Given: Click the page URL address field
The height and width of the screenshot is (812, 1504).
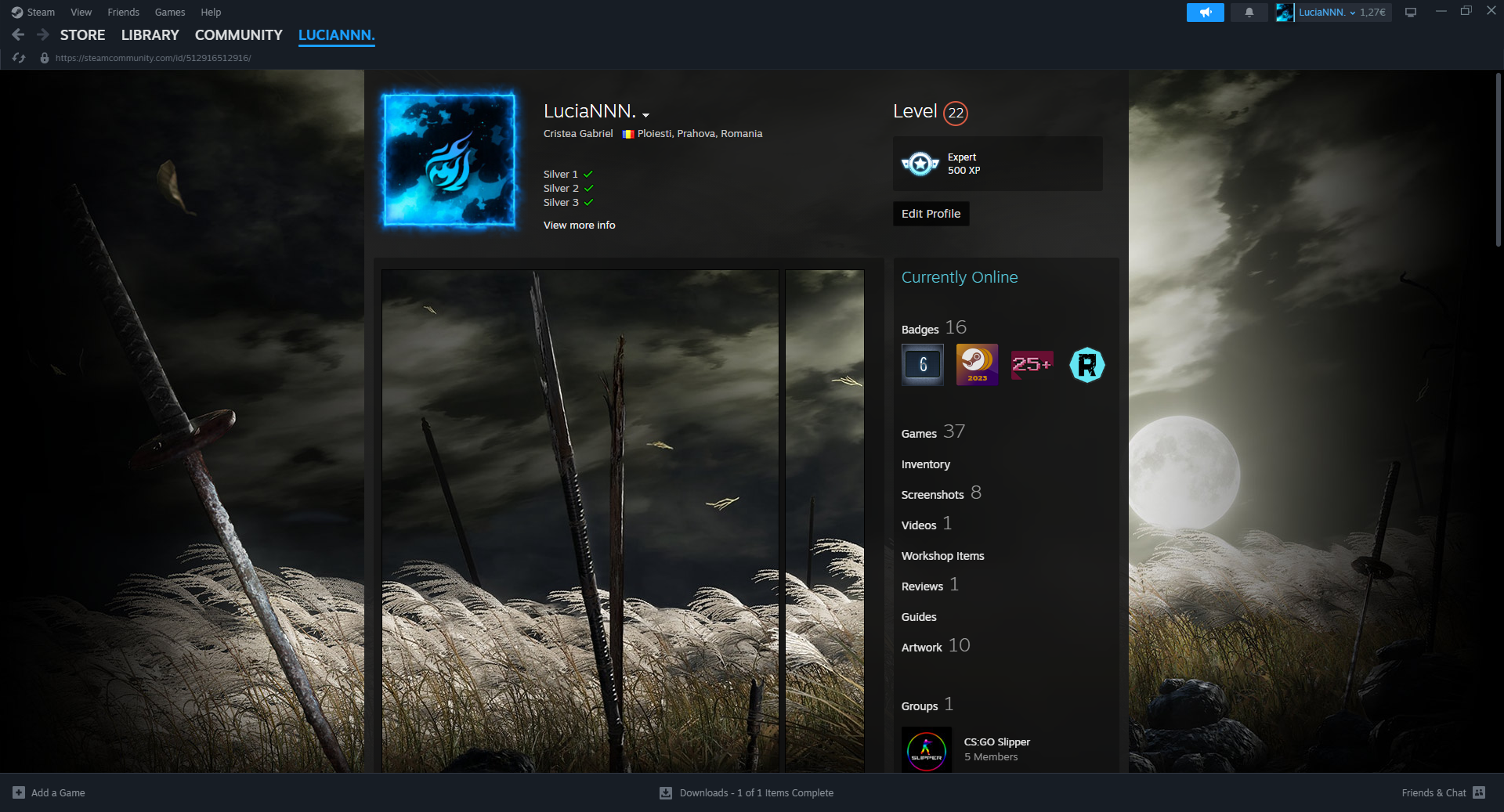Looking at the screenshot, I should click(153, 58).
